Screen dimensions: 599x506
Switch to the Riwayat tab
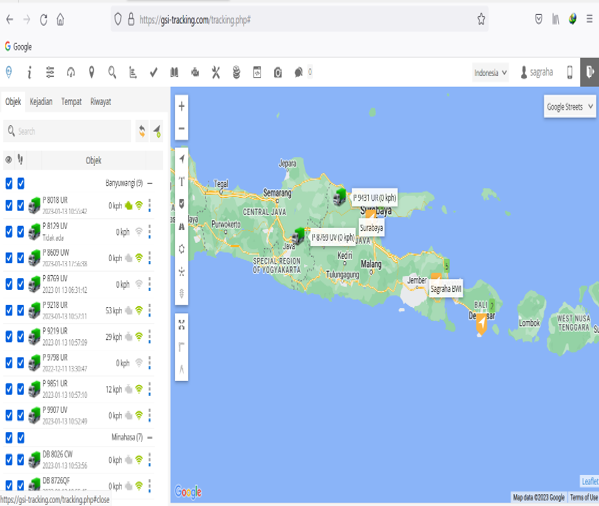coord(101,102)
